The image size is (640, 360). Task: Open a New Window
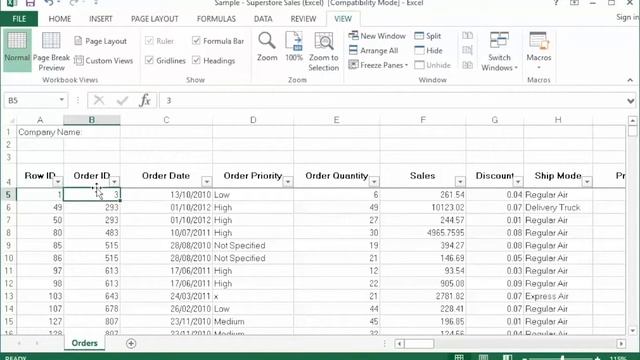coord(377,36)
